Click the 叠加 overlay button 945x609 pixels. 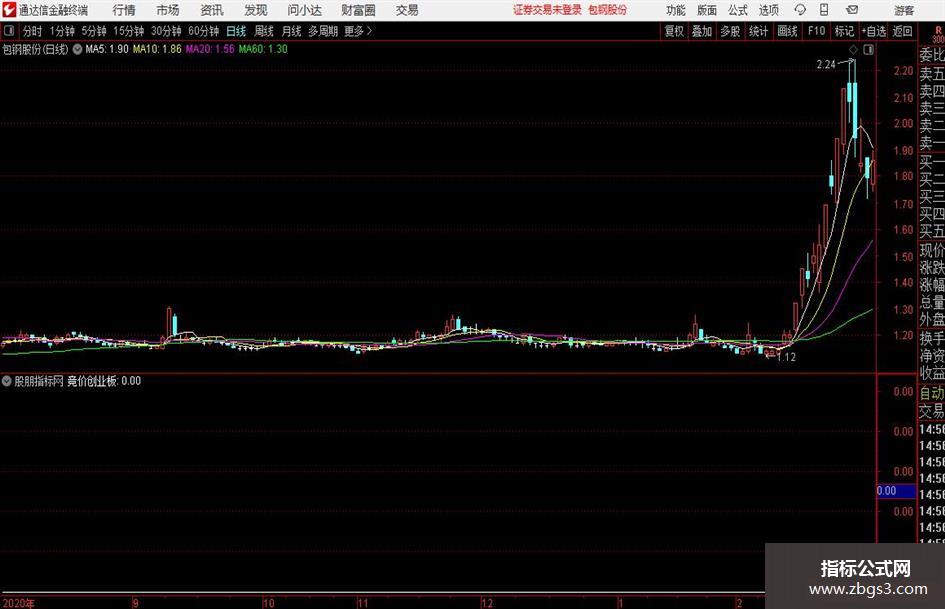(702, 31)
